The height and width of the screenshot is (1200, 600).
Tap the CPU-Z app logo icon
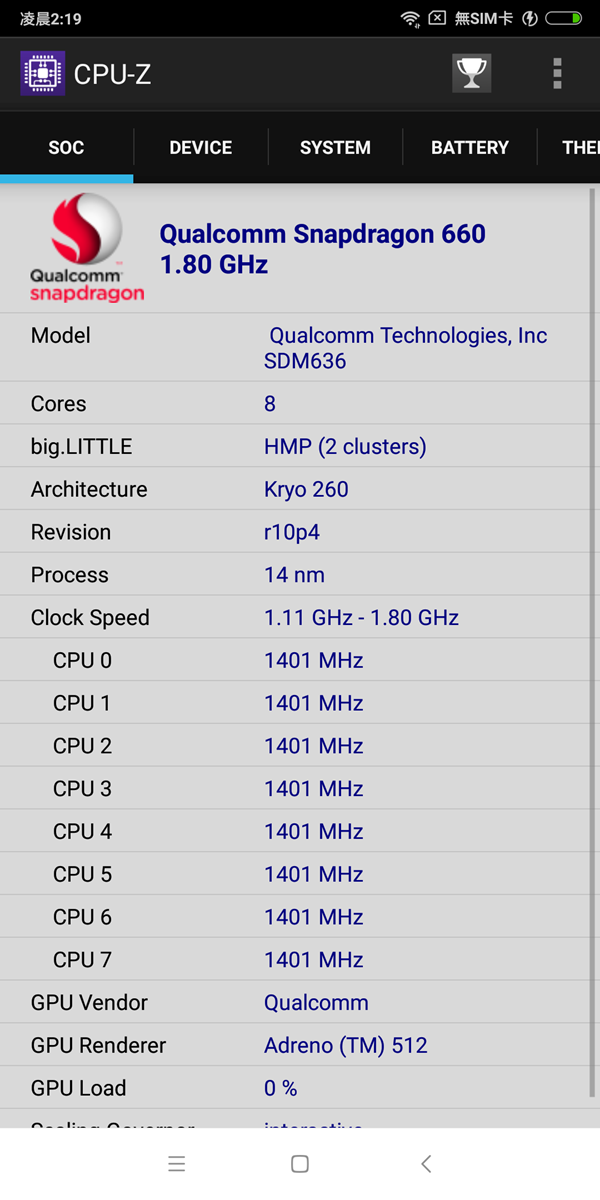tap(43, 73)
